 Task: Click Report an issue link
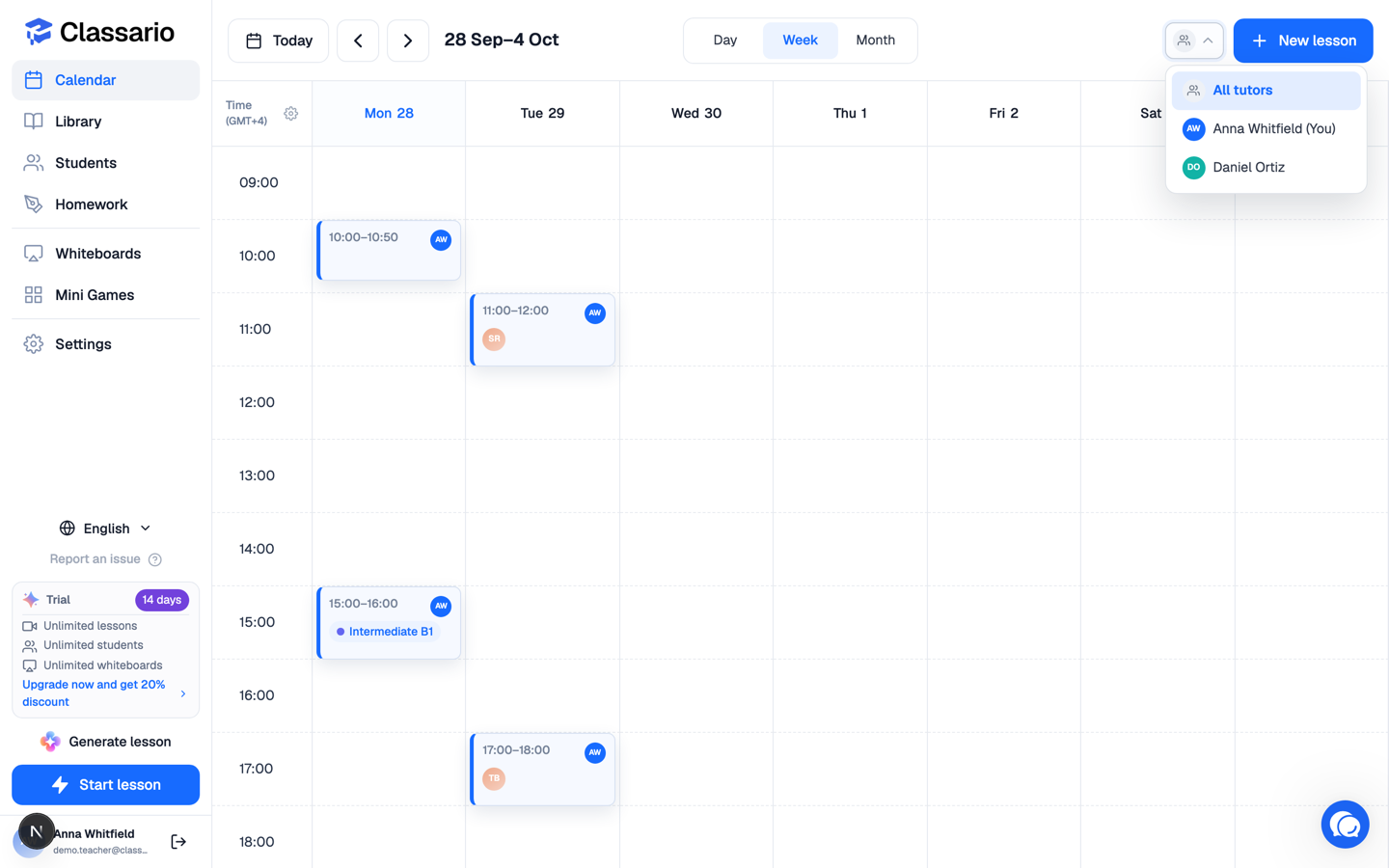pyautogui.click(x=95, y=559)
